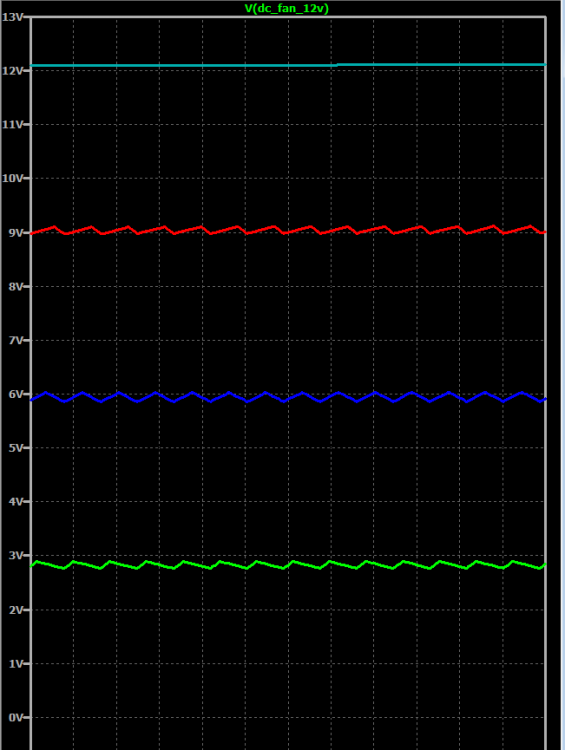Click the 6V axis label
The height and width of the screenshot is (750, 565).
15,394
